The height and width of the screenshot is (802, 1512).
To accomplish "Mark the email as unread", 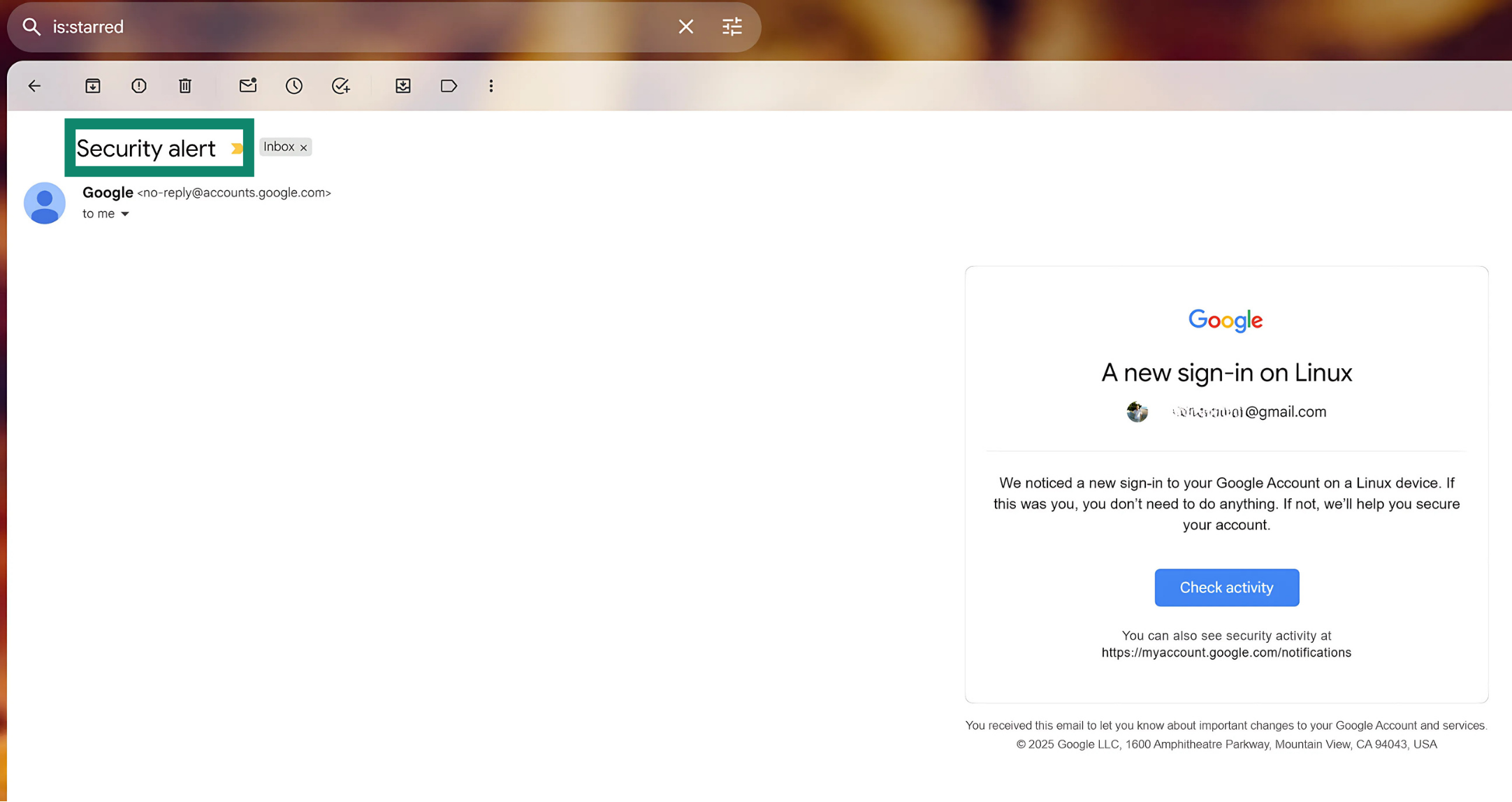I will click(248, 86).
